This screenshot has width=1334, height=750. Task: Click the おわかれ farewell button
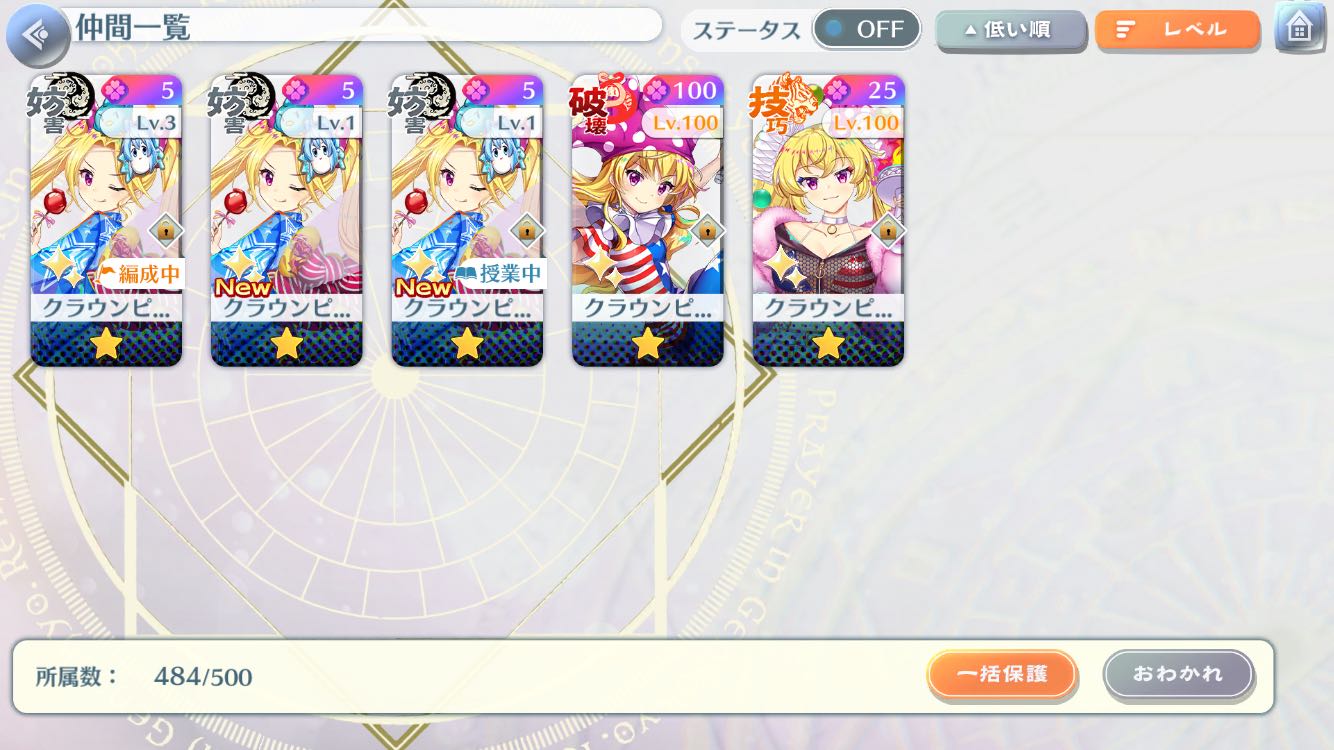tap(1178, 675)
